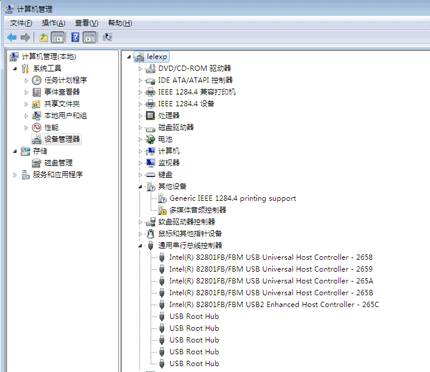
Task: Click the Back arrow toolbar icon
Action: pos(12,37)
